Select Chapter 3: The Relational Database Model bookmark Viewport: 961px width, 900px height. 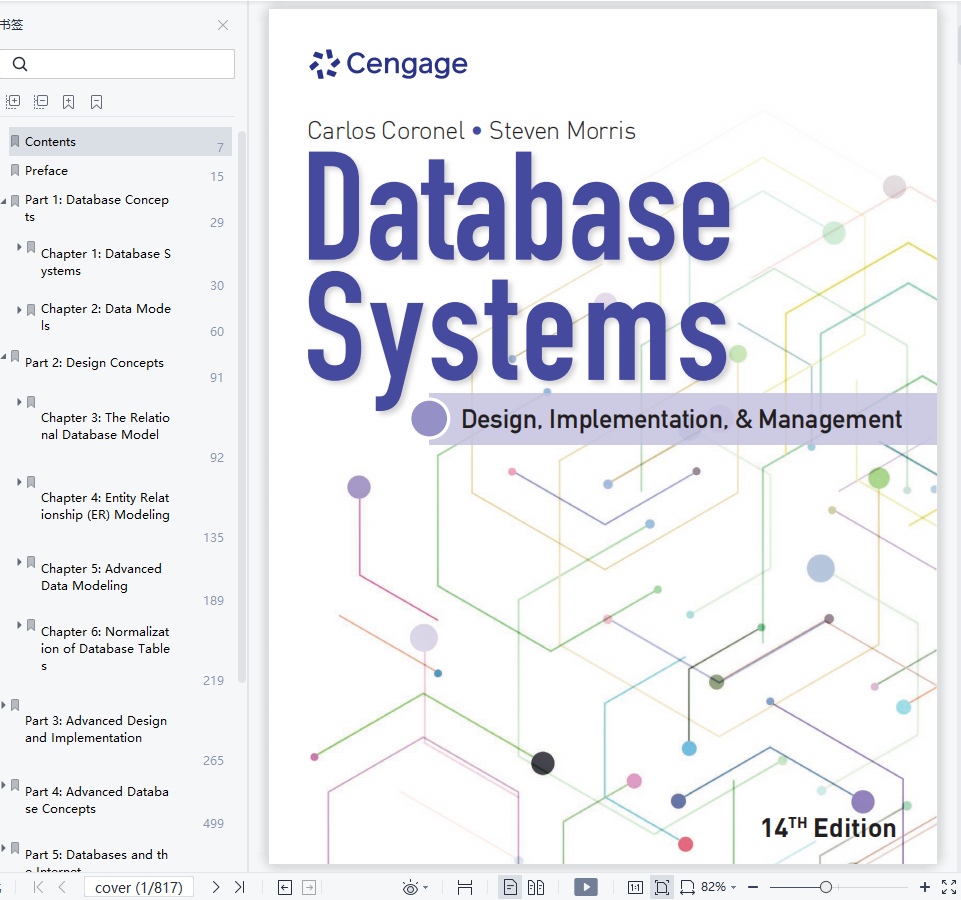click(x=105, y=426)
